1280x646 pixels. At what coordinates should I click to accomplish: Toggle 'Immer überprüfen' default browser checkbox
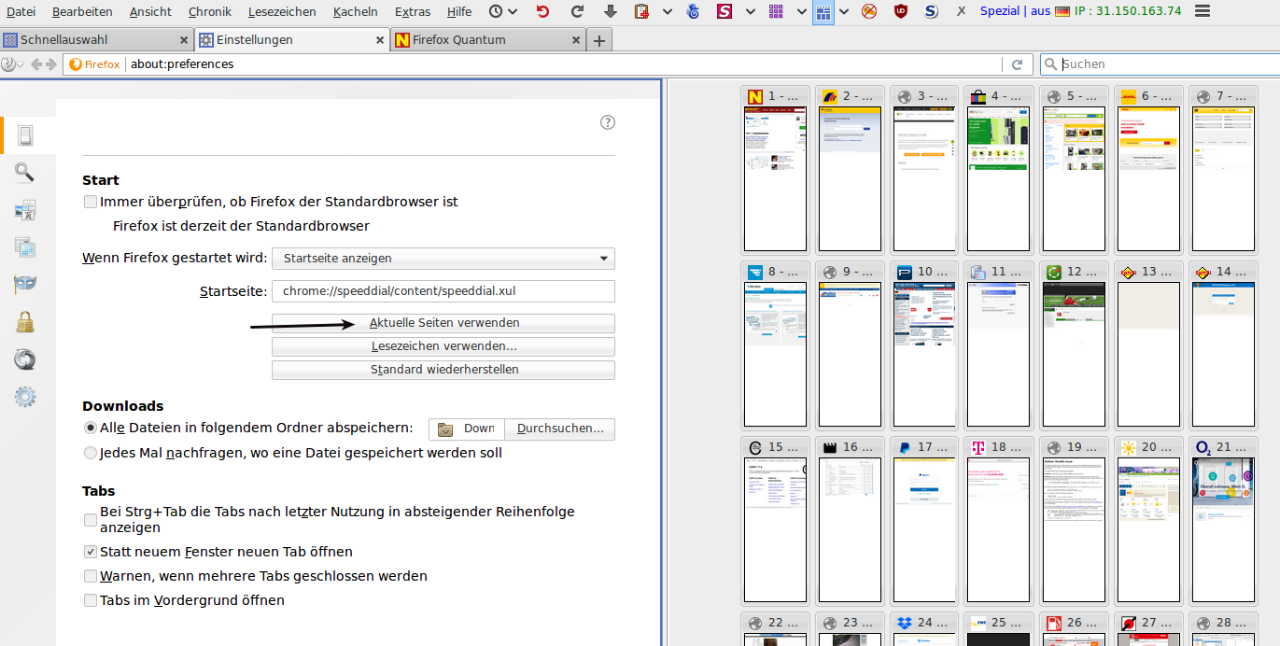coord(91,202)
